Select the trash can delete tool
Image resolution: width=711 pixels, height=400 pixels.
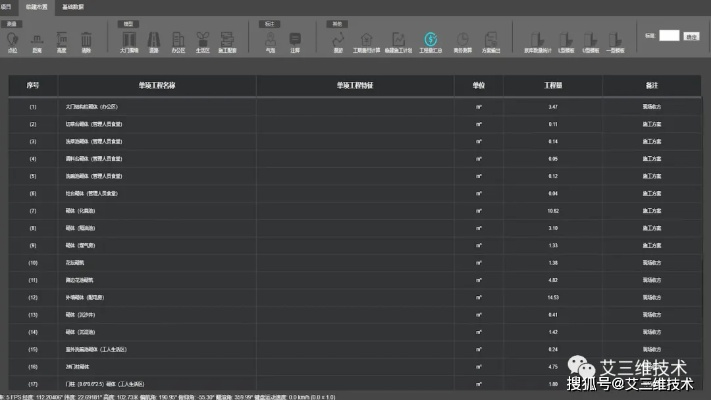86,39
